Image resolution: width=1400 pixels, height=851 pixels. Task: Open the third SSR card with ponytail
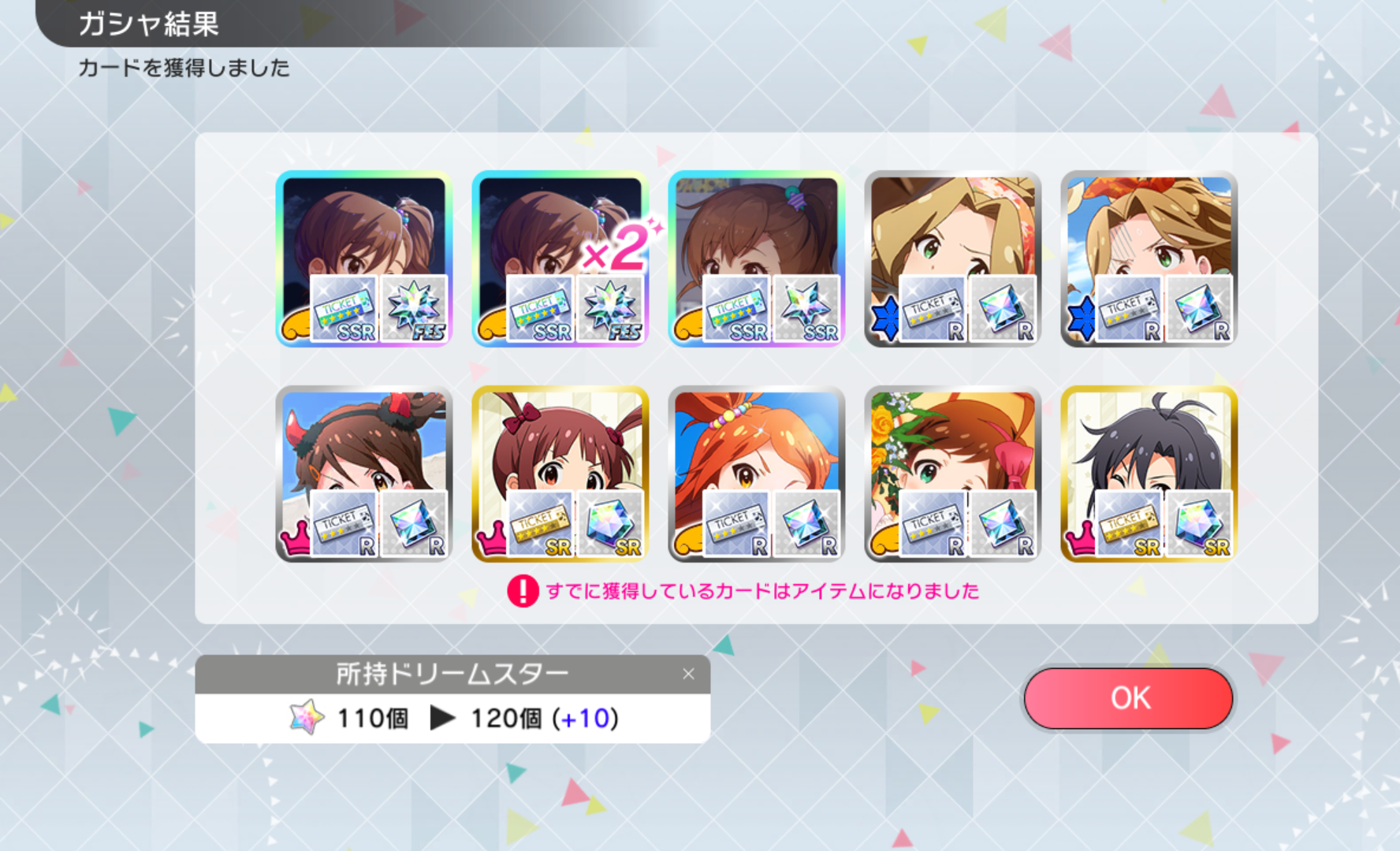756,258
